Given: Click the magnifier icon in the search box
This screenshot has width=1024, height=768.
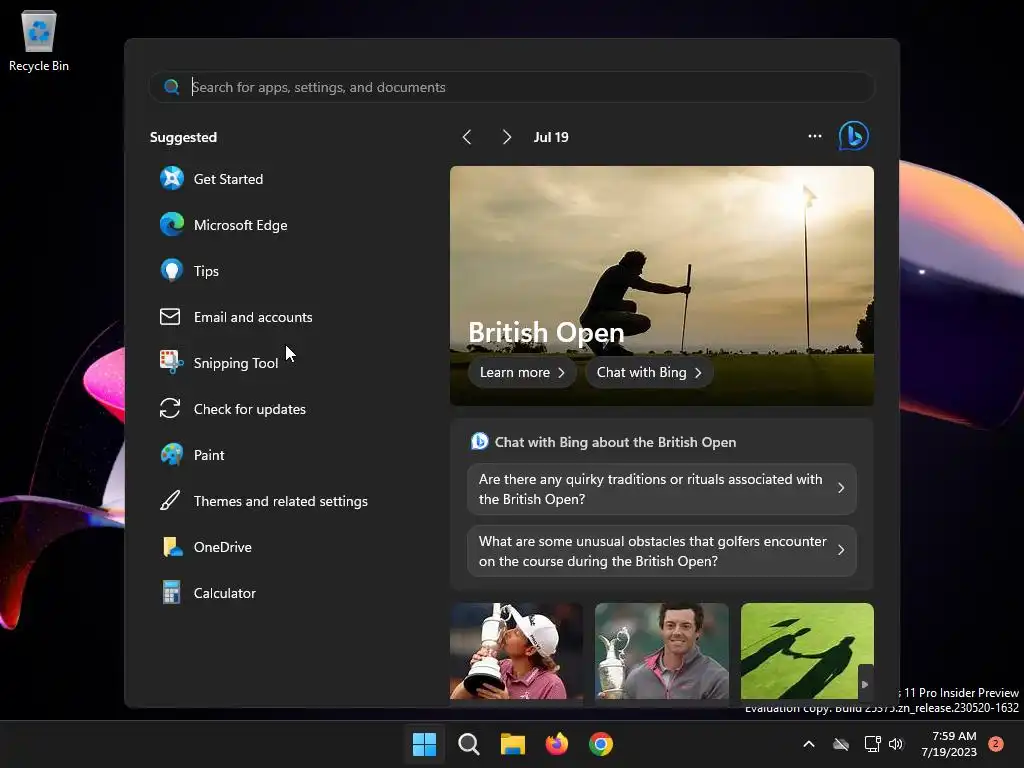Looking at the screenshot, I should (x=171, y=87).
